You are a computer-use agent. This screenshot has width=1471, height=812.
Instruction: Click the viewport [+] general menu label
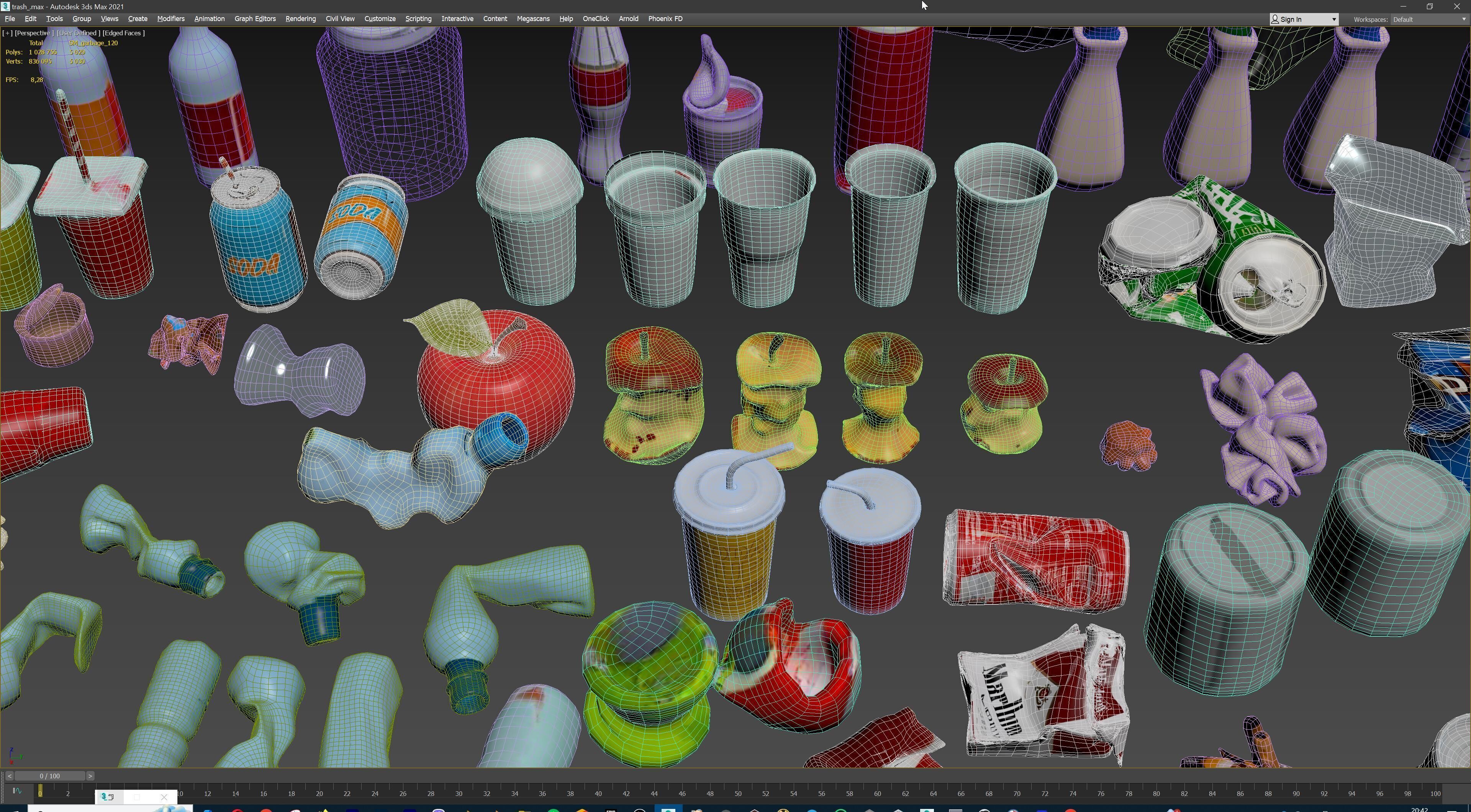pyautogui.click(x=7, y=33)
